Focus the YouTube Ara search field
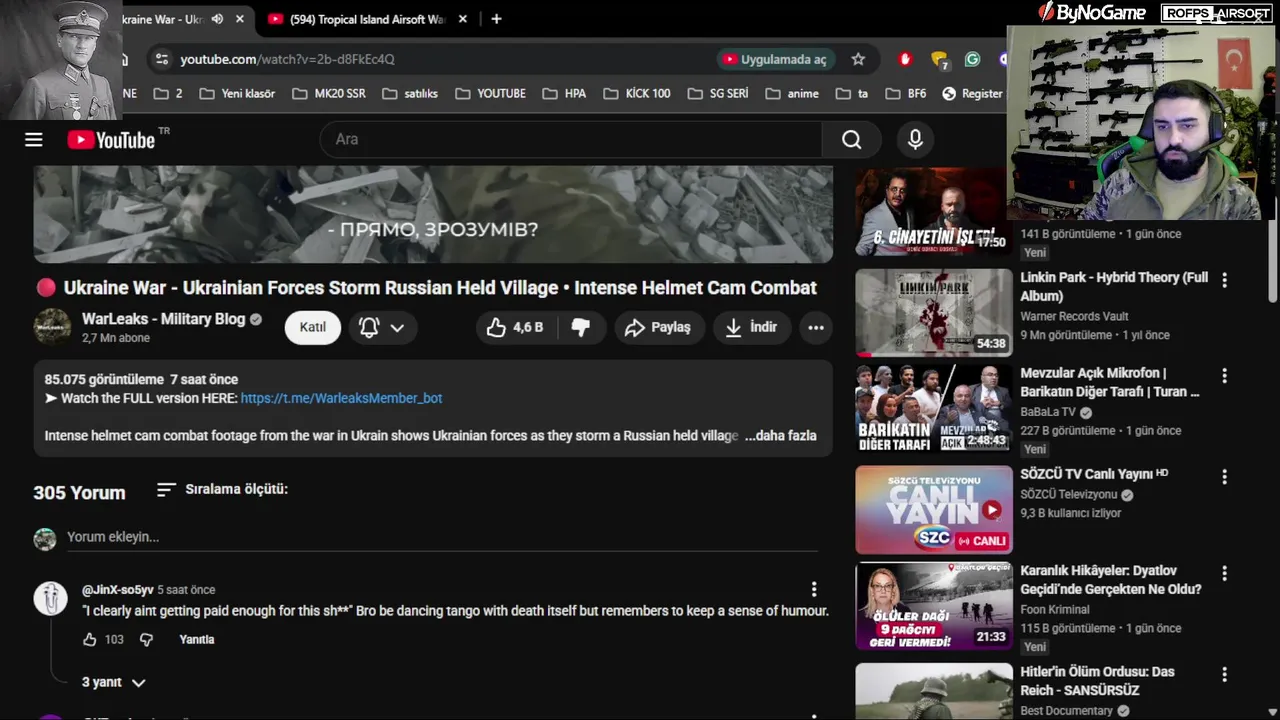The height and width of the screenshot is (720, 1280). (x=571, y=140)
